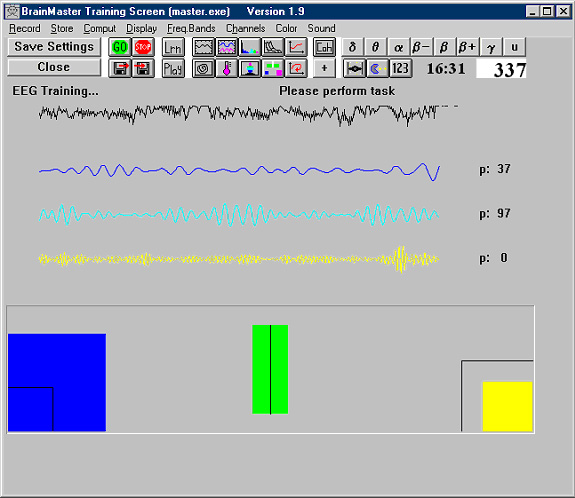The width and height of the screenshot is (575, 498).
Task: Click the yellow high-frequency waveform trace
Action: tap(239, 259)
